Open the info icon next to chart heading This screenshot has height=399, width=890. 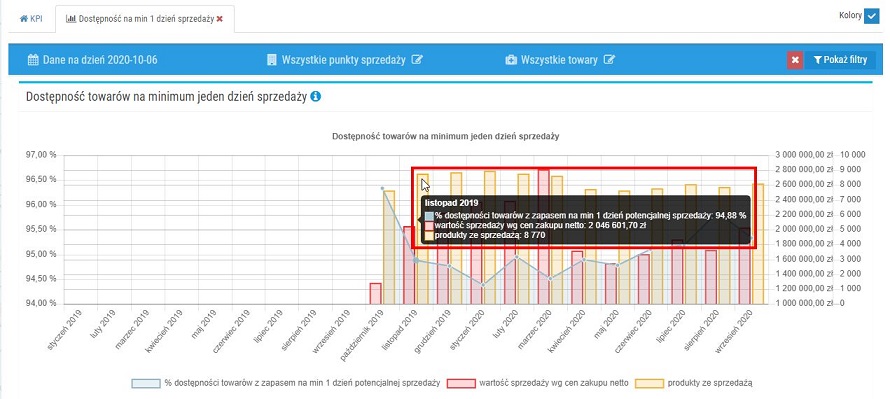(316, 97)
